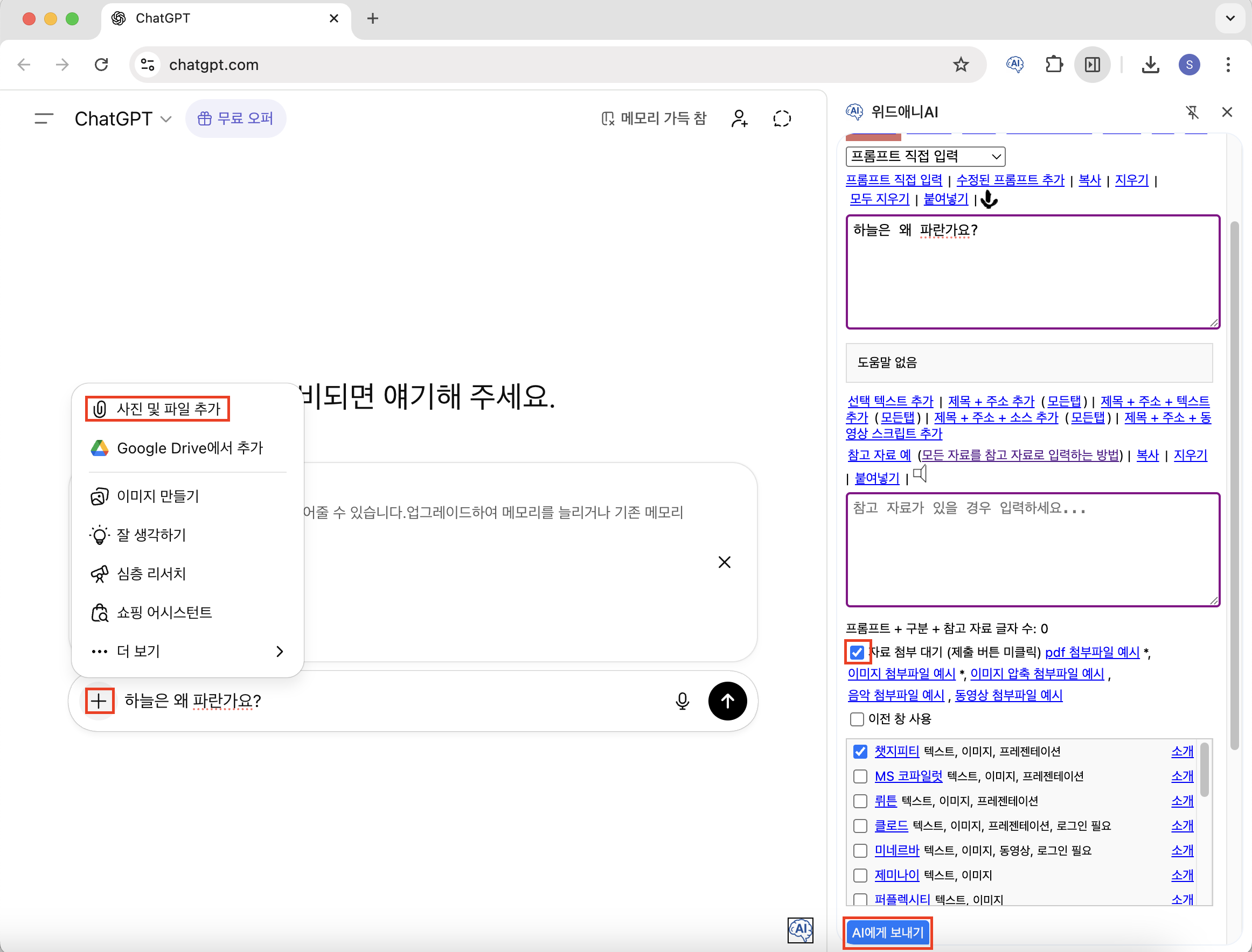This screenshot has height=952, width=1252.
Task: Open the pdf 첨부파일 예시 link
Action: pos(1091,652)
